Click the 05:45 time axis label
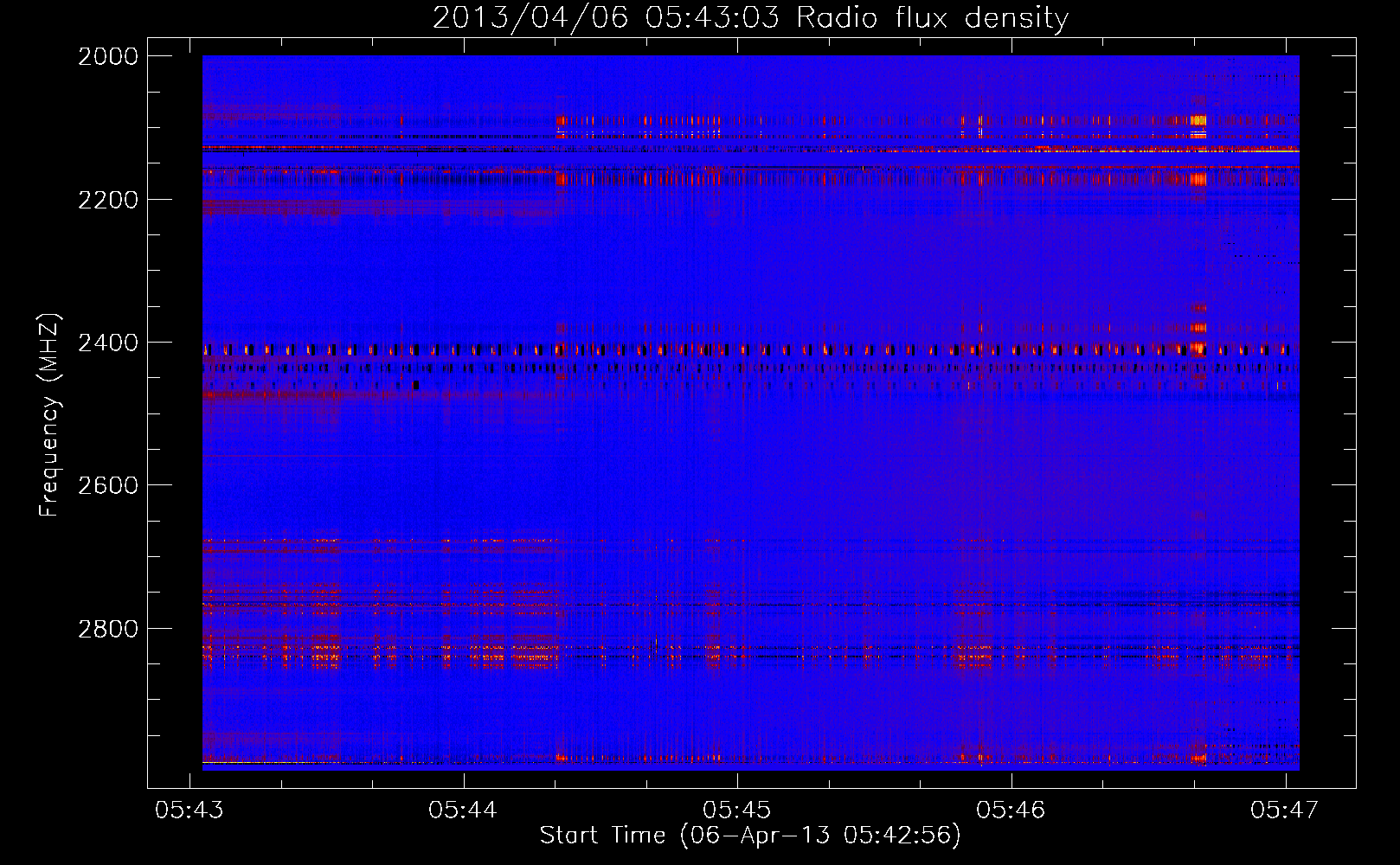 737,810
